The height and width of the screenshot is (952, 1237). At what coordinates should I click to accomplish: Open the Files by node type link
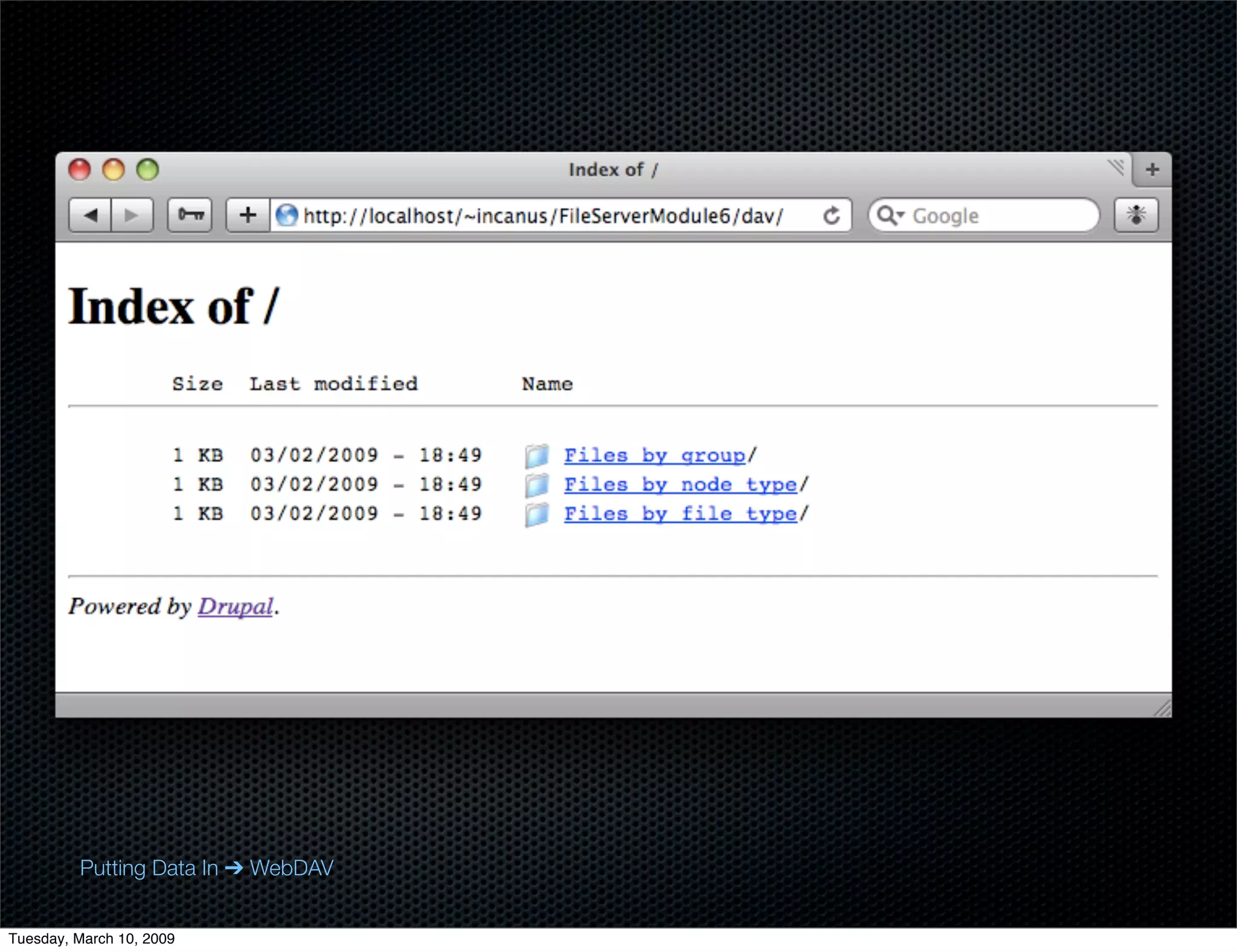(x=681, y=484)
